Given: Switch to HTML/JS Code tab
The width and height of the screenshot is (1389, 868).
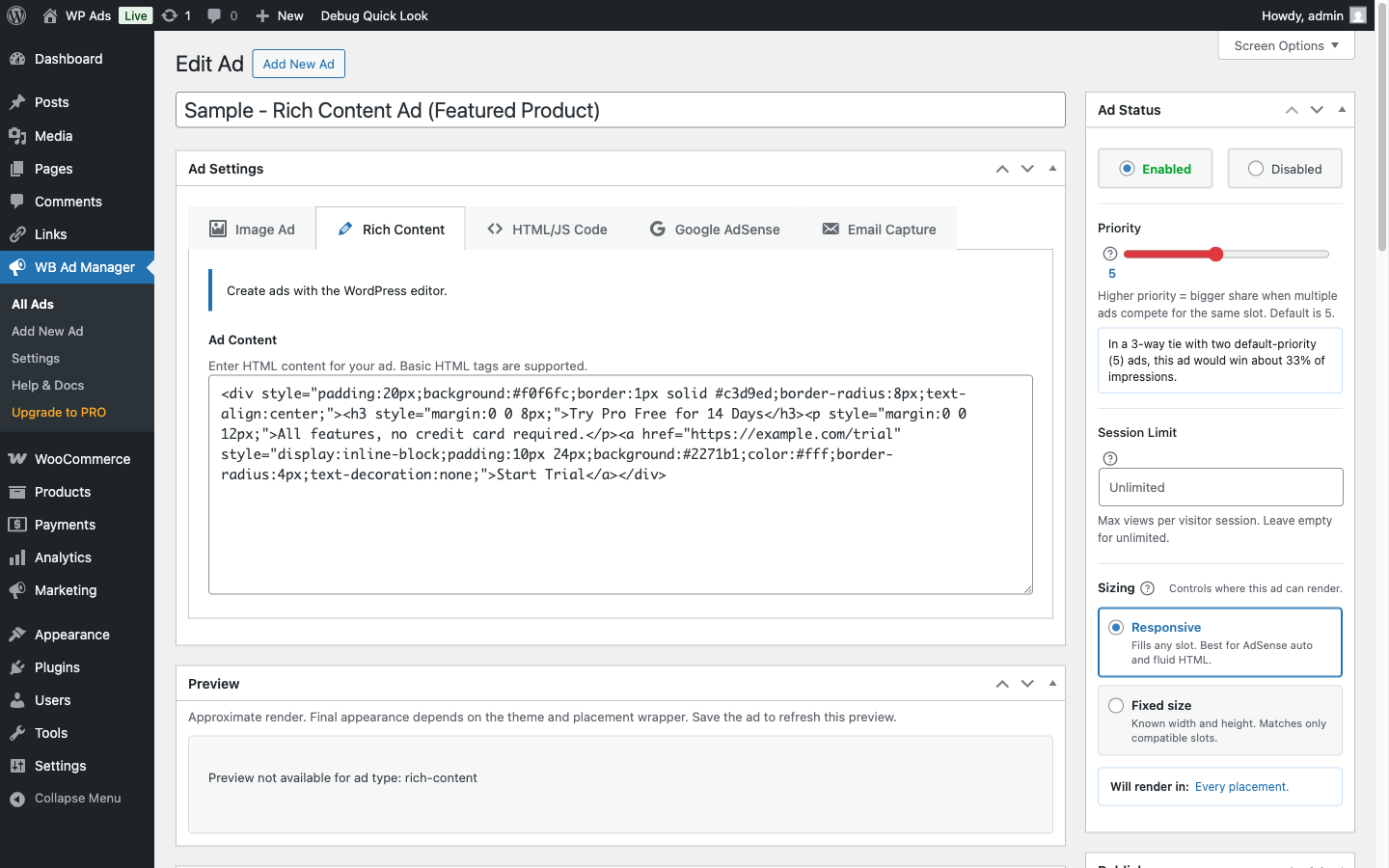Looking at the screenshot, I should 547,230.
